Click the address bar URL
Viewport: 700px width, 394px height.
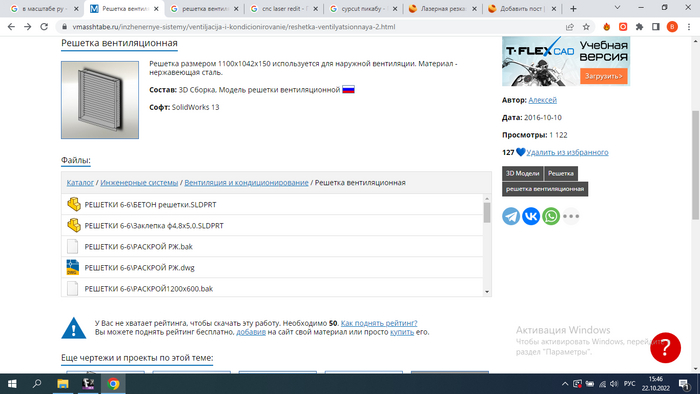[x=234, y=27]
